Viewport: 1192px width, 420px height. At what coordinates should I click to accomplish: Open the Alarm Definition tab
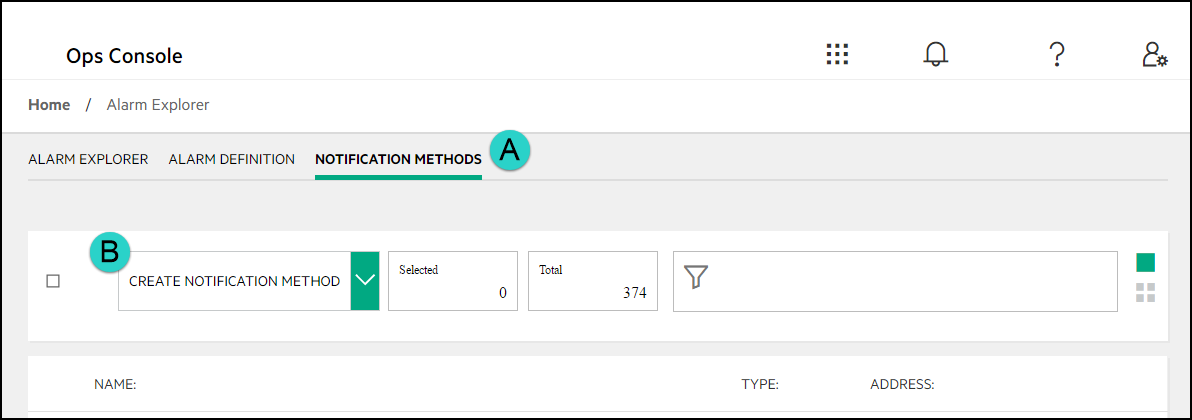point(232,159)
